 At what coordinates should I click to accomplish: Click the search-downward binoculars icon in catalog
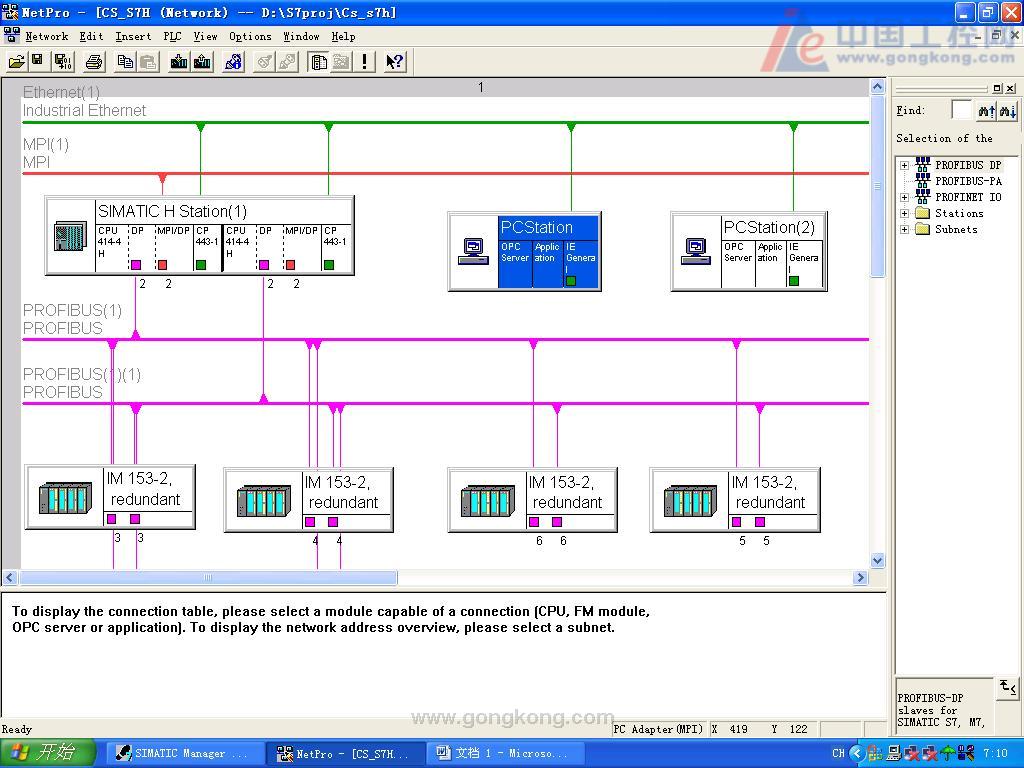[1008, 110]
